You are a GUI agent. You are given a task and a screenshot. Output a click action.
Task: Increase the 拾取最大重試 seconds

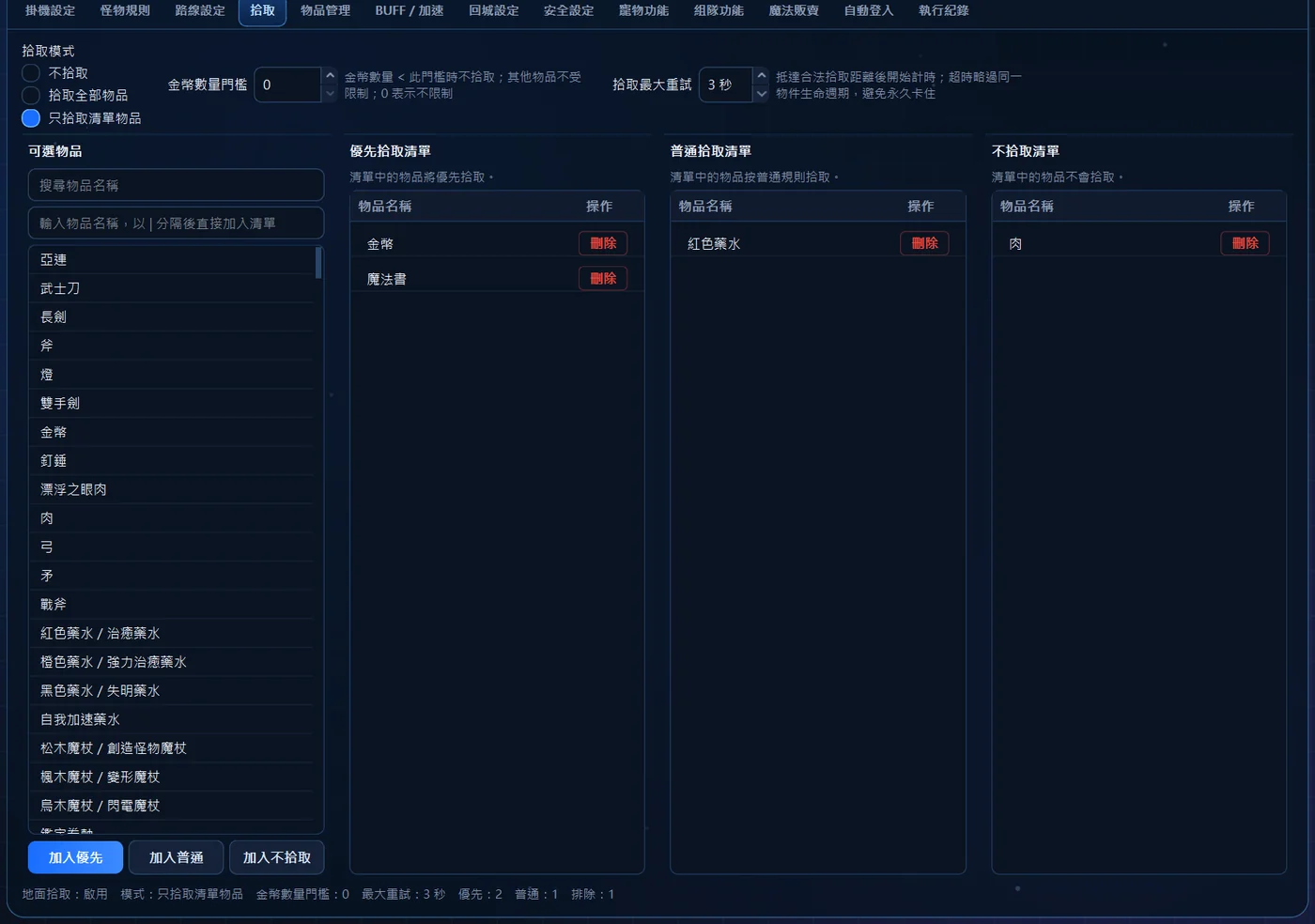coord(761,76)
